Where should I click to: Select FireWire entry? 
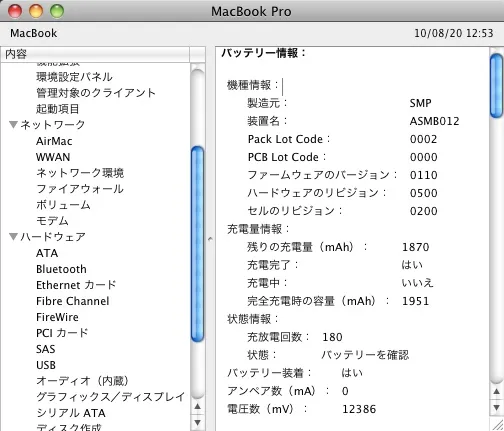pos(57,317)
